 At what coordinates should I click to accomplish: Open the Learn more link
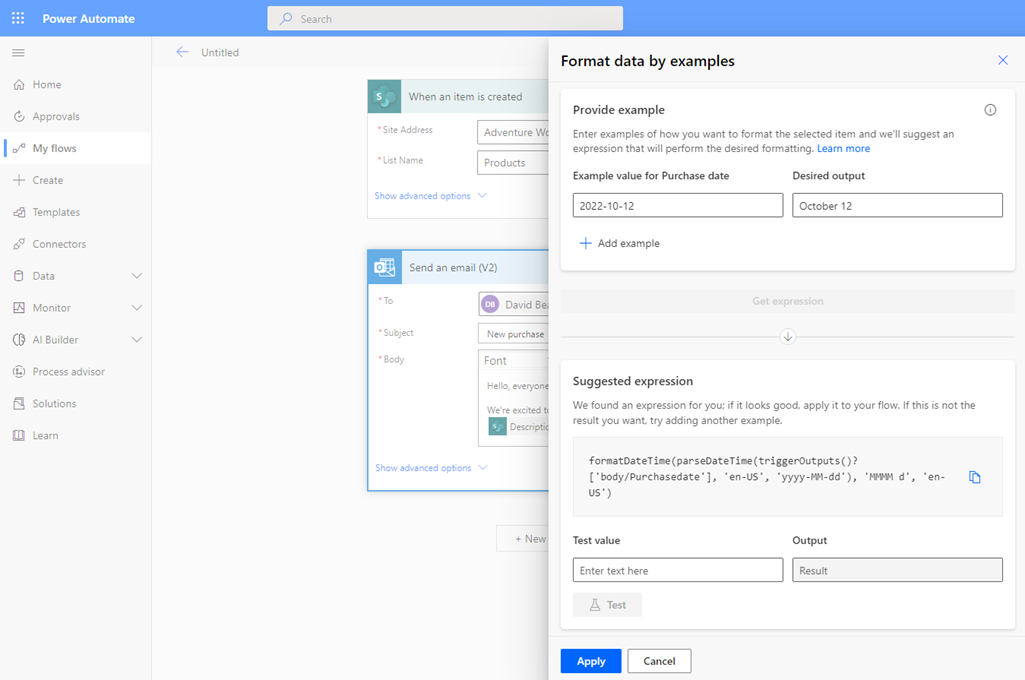(x=843, y=148)
